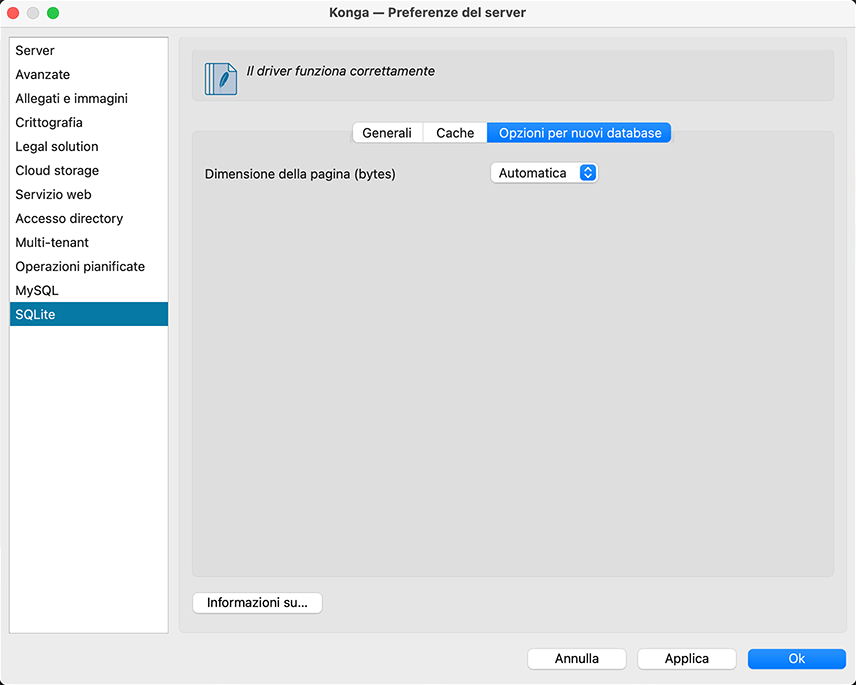
Task: Open Multi-tenant preferences
Action: (52, 243)
